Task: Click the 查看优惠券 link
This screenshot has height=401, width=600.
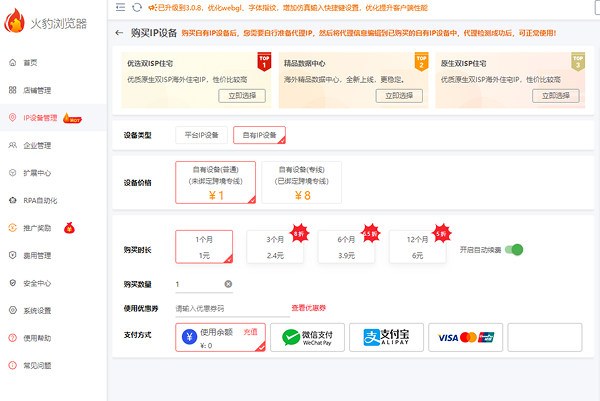Action: click(x=308, y=308)
